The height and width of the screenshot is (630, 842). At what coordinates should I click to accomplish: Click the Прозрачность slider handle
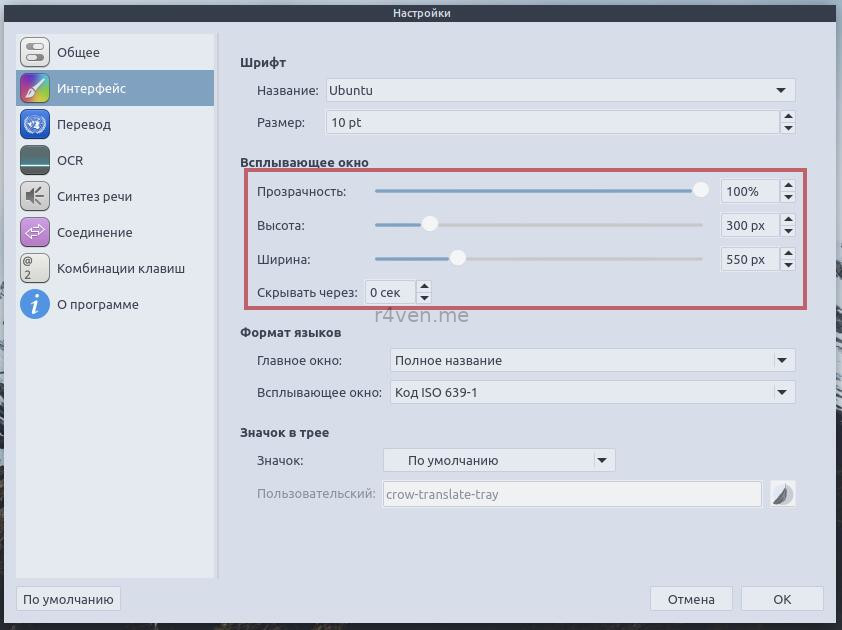701,190
